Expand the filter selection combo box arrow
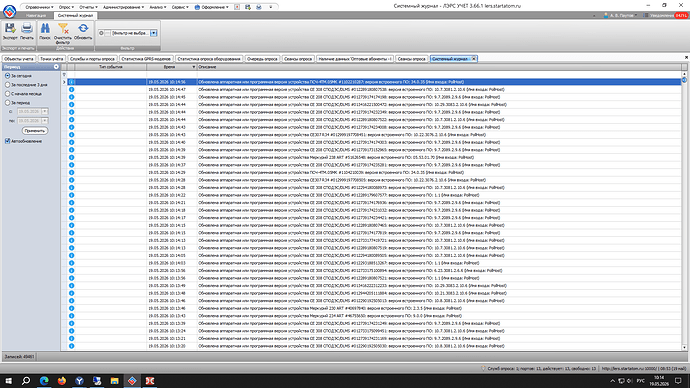Viewport: 690px width, 388px height. click(x=154, y=33)
